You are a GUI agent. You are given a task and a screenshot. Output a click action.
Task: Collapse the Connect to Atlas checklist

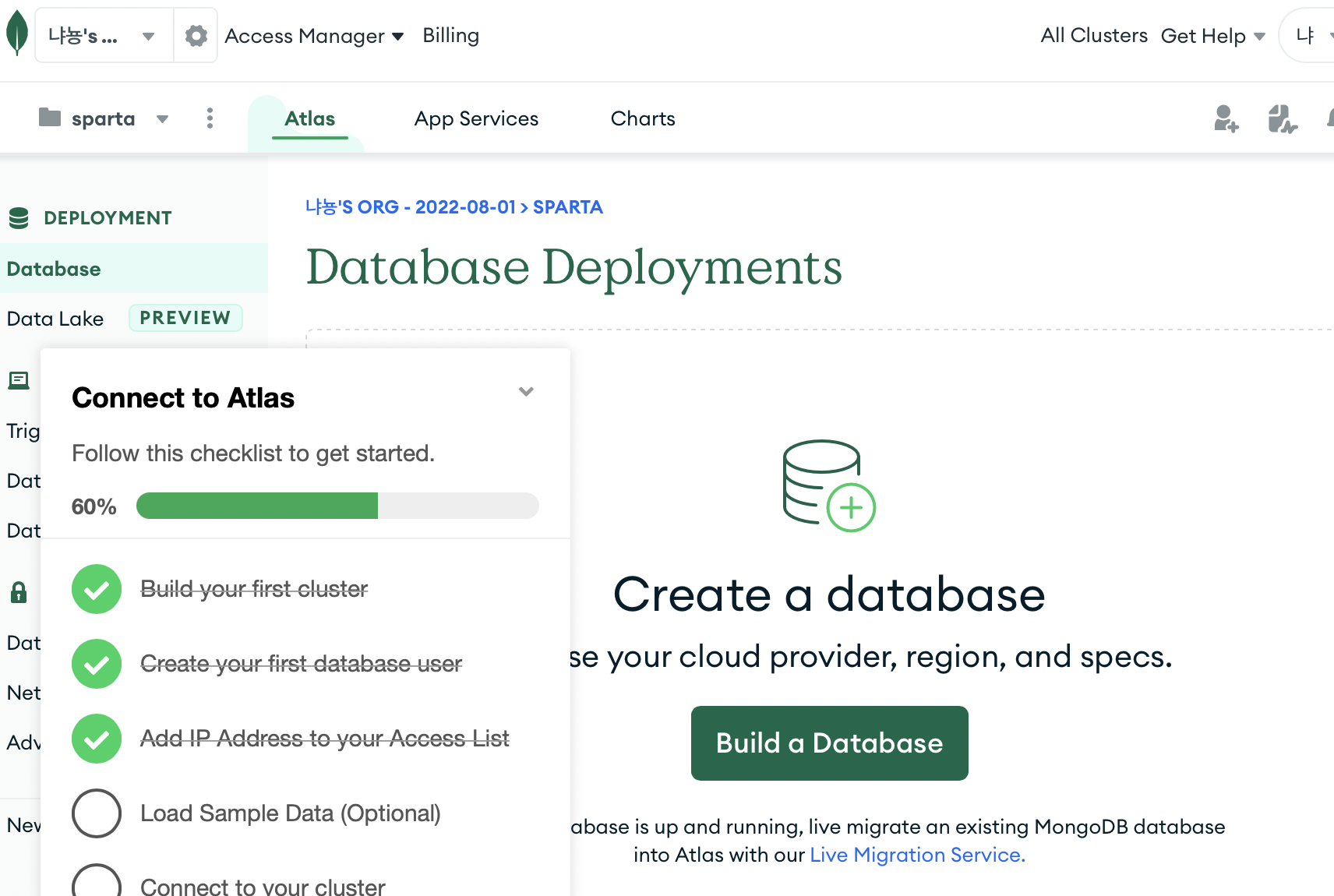(527, 391)
